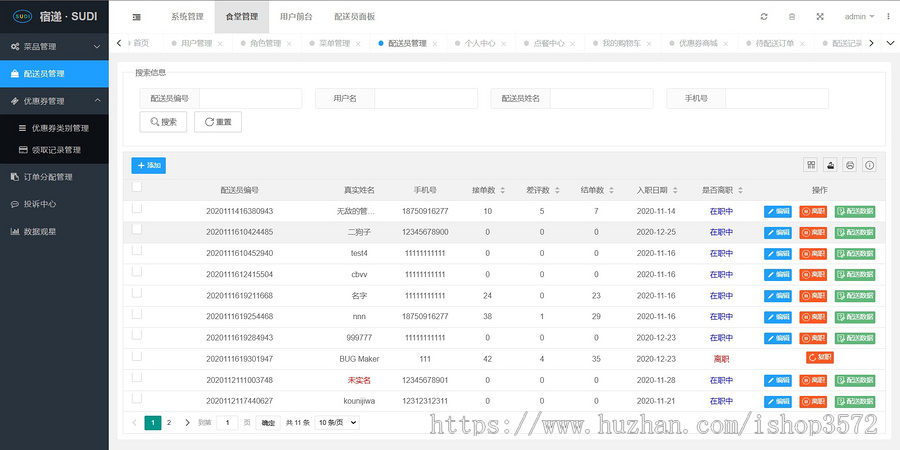Check the row for BUG Maker
900x450 pixels.
(x=137, y=356)
